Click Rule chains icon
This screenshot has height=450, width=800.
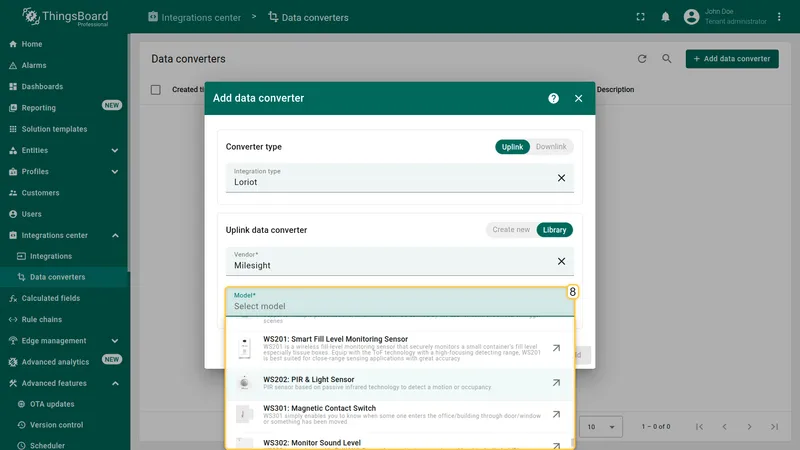[x=13, y=320]
